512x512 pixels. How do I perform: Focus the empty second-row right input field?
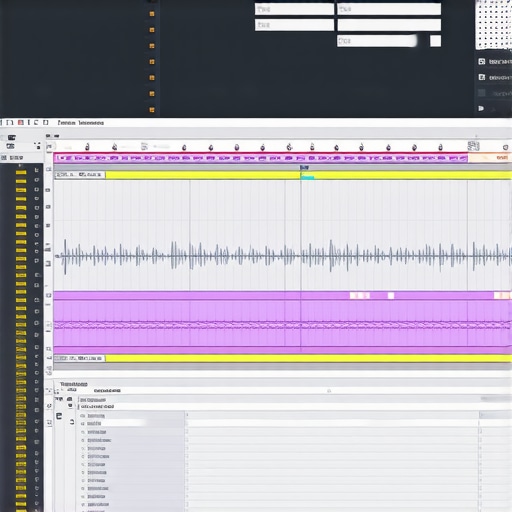click(389, 25)
